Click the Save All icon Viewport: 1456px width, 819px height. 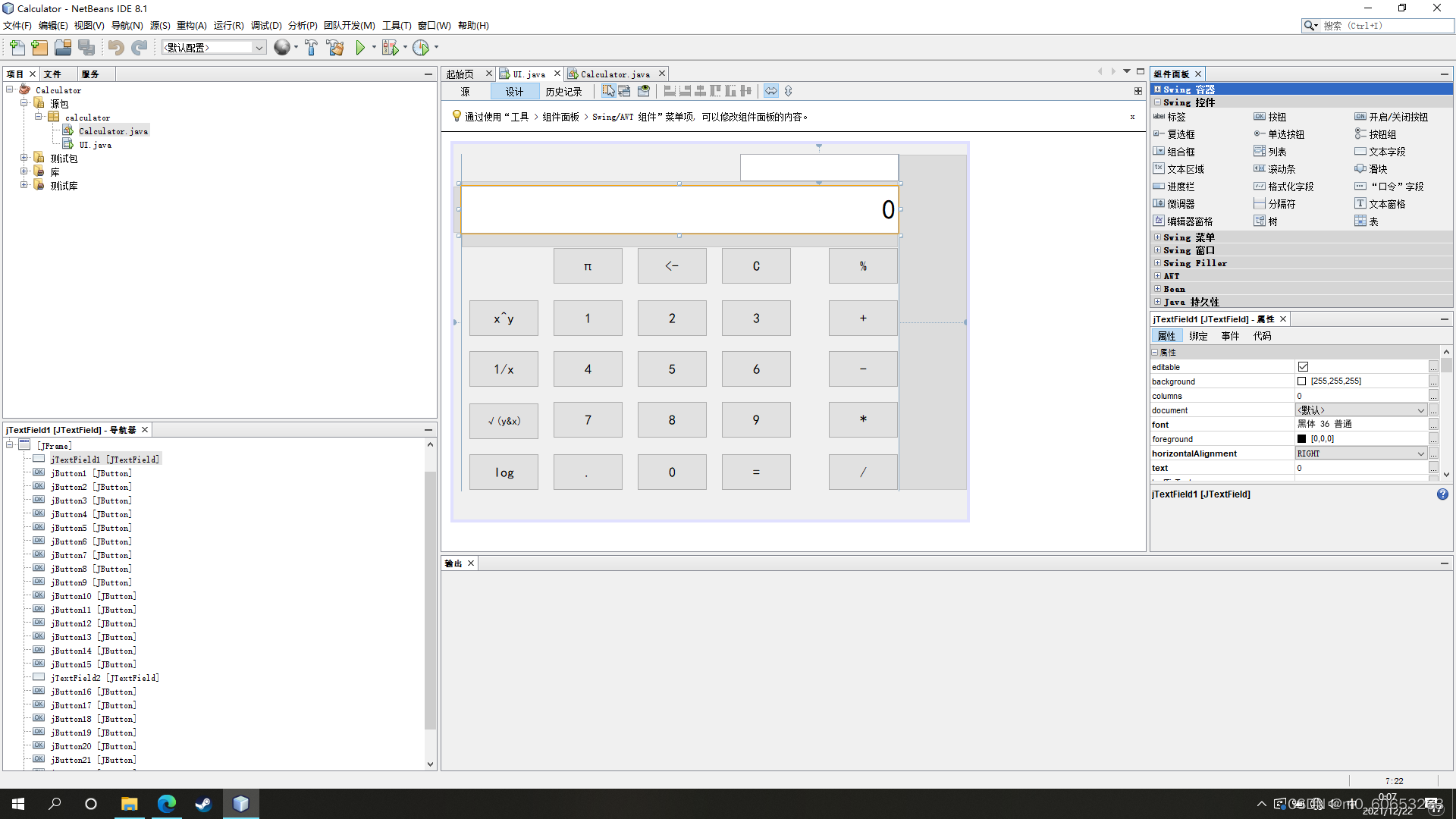(86, 48)
